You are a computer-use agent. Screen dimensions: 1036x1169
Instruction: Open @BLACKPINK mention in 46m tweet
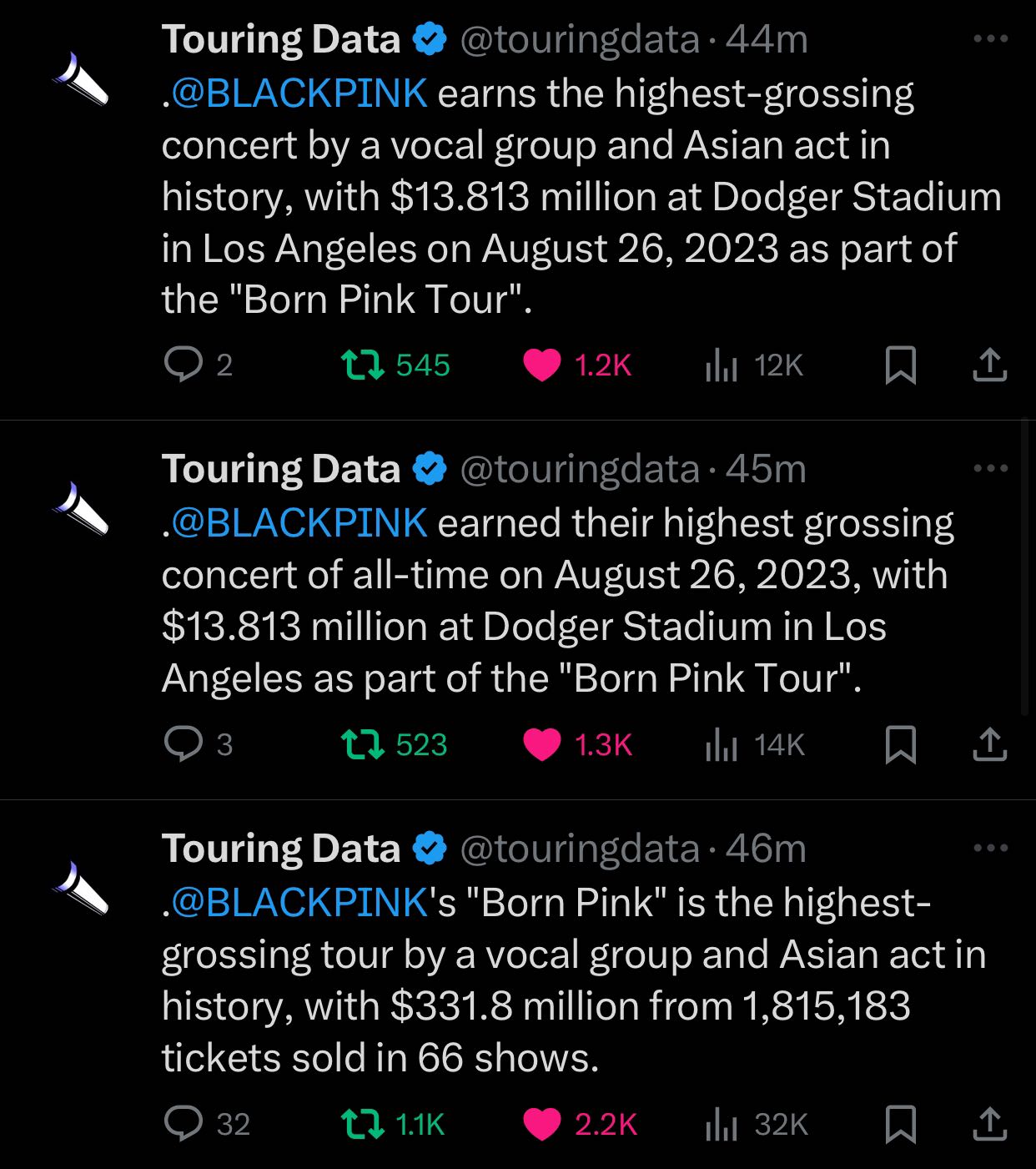point(299,902)
